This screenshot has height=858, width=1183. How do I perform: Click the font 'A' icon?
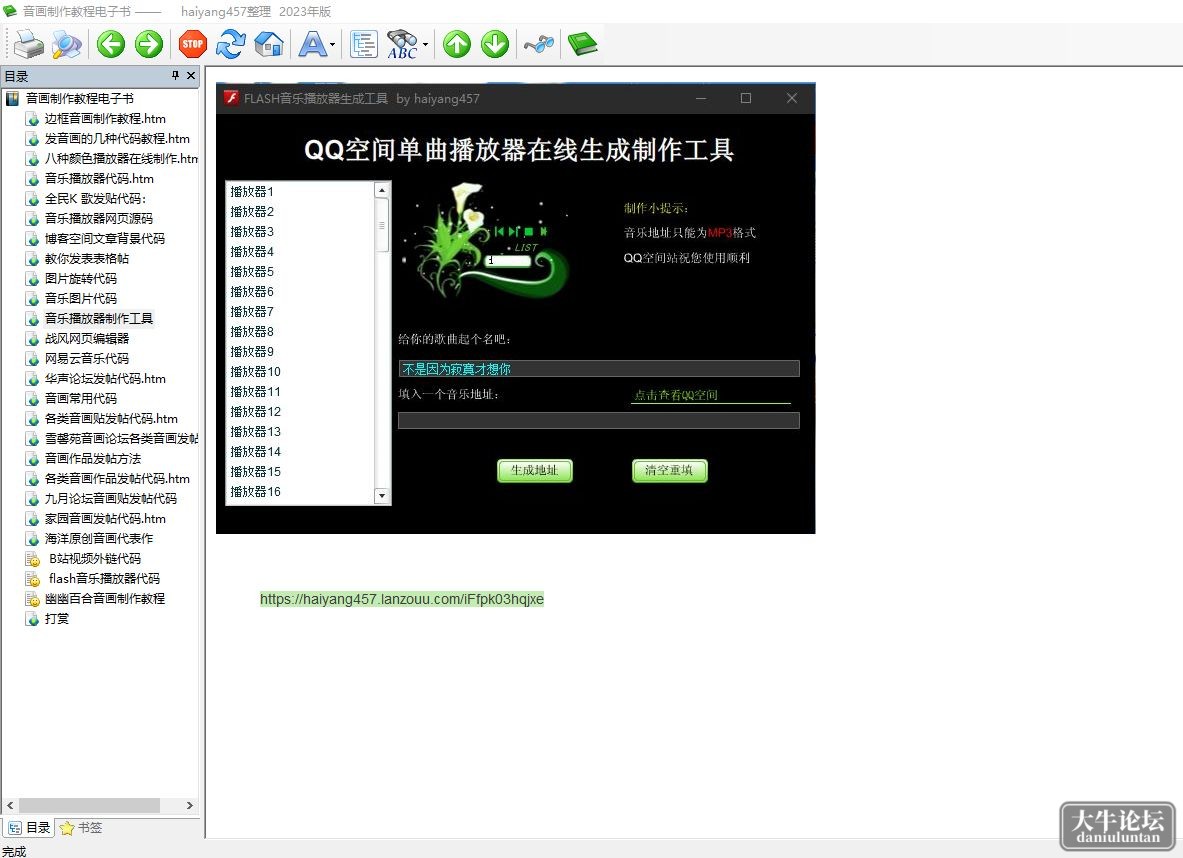tap(312, 45)
